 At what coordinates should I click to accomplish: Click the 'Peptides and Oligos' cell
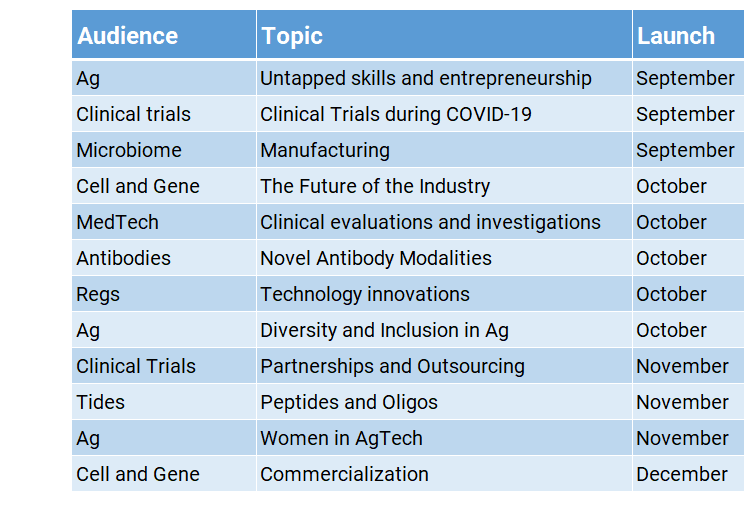coord(349,402)
